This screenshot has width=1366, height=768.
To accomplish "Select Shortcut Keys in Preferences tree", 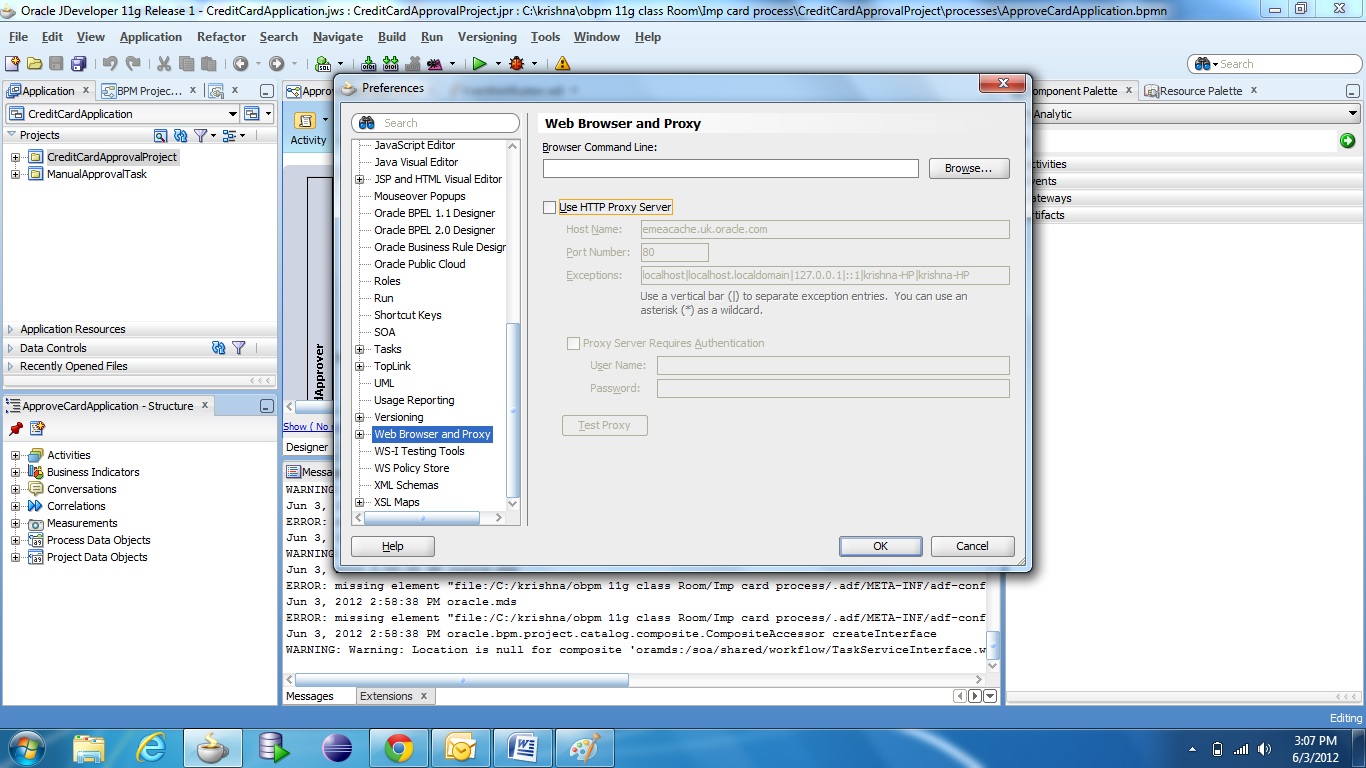I will [x=408, y=315].
